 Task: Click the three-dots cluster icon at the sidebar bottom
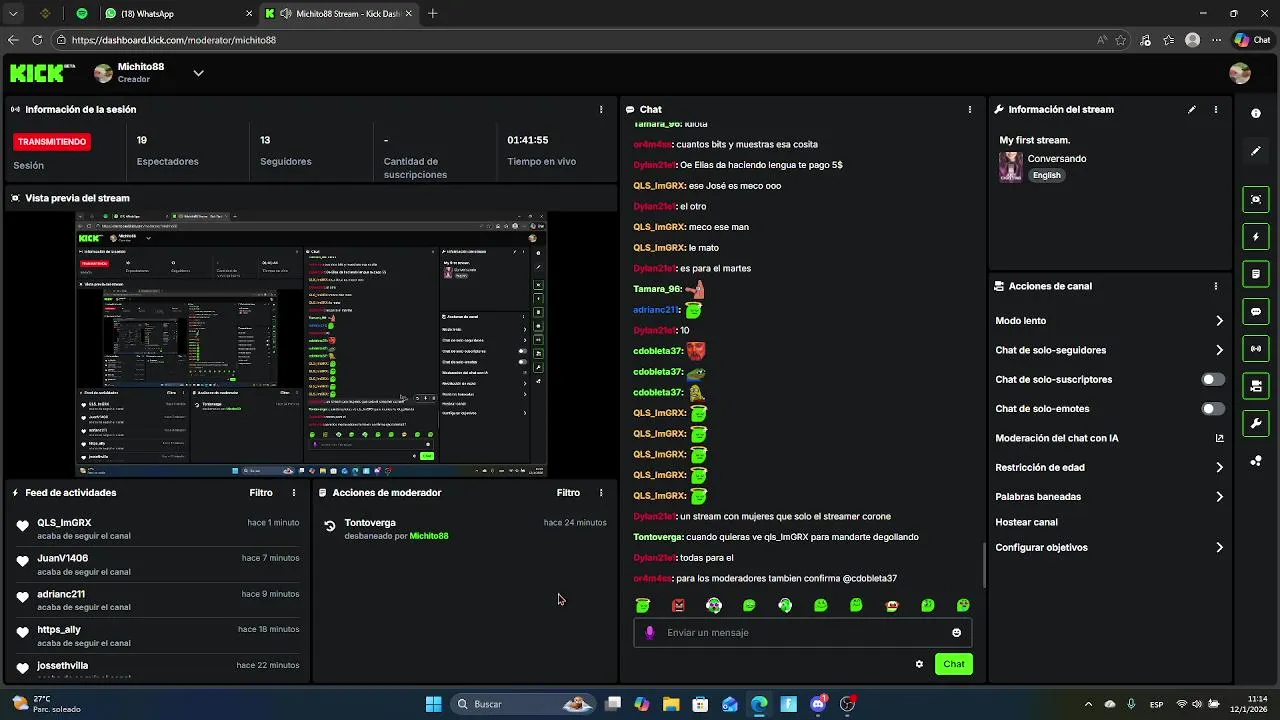click(1256, 461)
